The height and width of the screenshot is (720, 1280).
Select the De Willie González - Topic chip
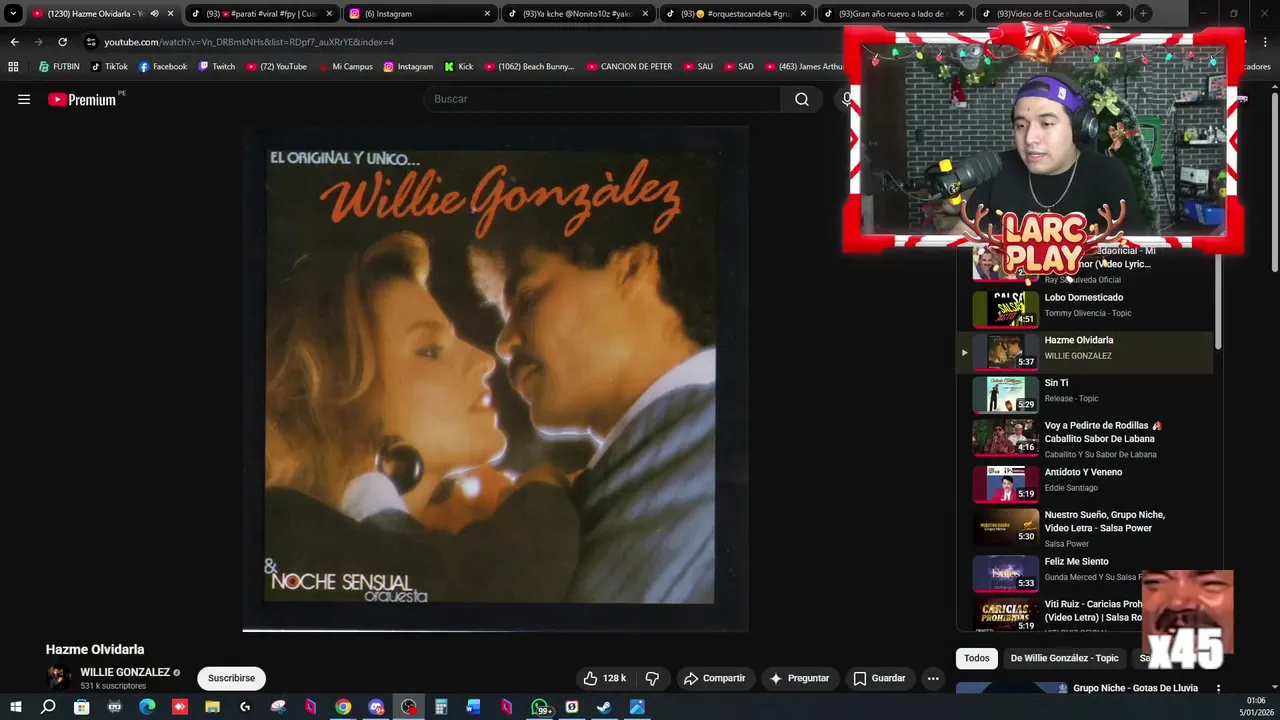(x=1064, y=658)
